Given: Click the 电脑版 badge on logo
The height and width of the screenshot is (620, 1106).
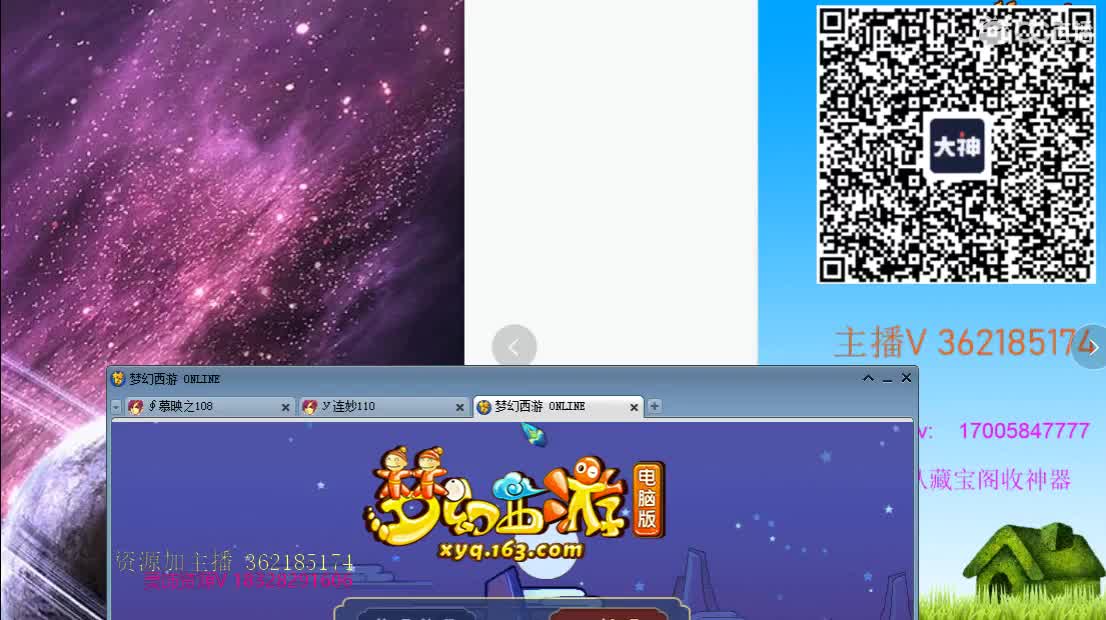Looking at the screenshot, I should (648, 499).
